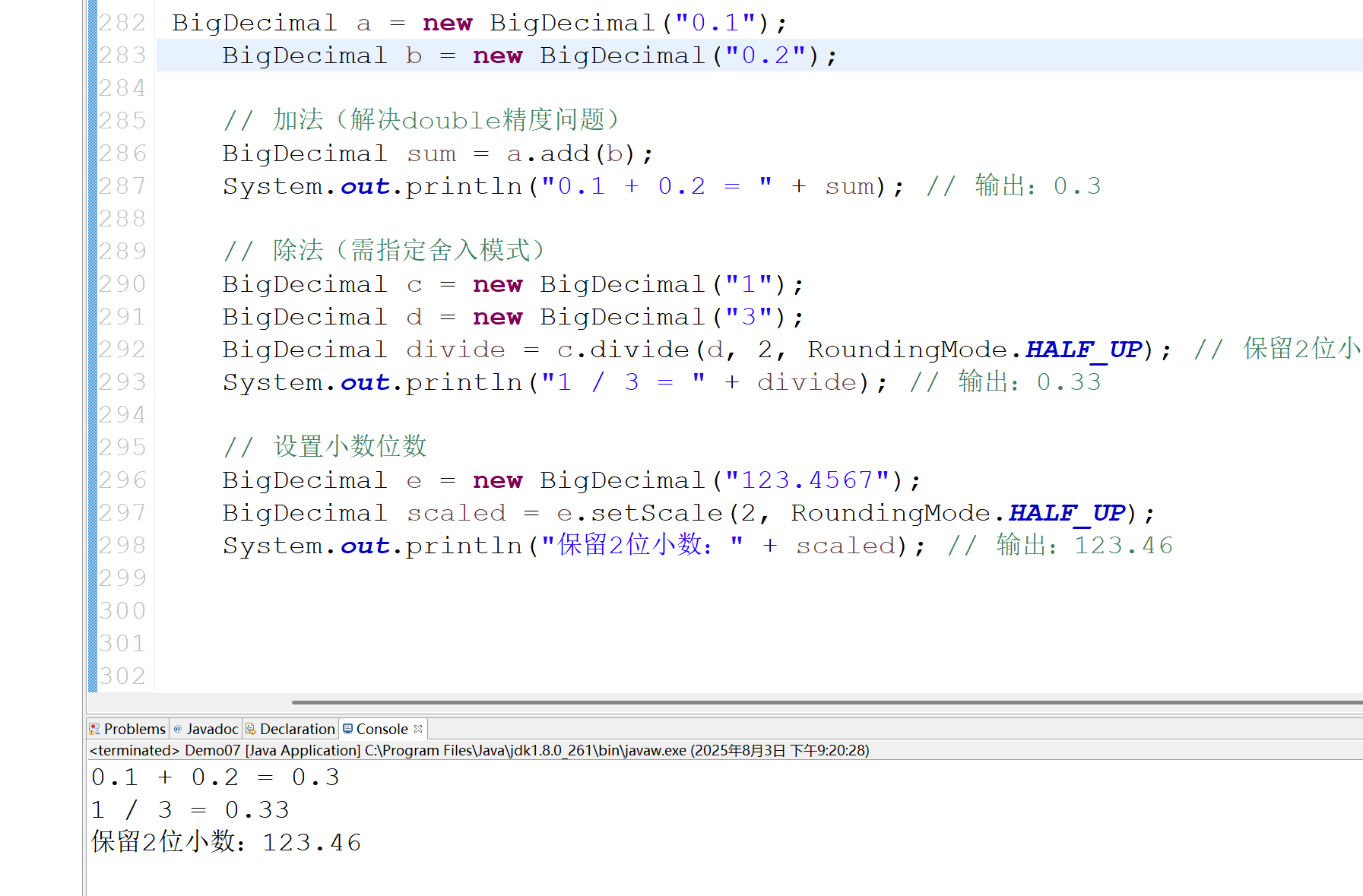Switch to the Problems tab

(134, 728)
